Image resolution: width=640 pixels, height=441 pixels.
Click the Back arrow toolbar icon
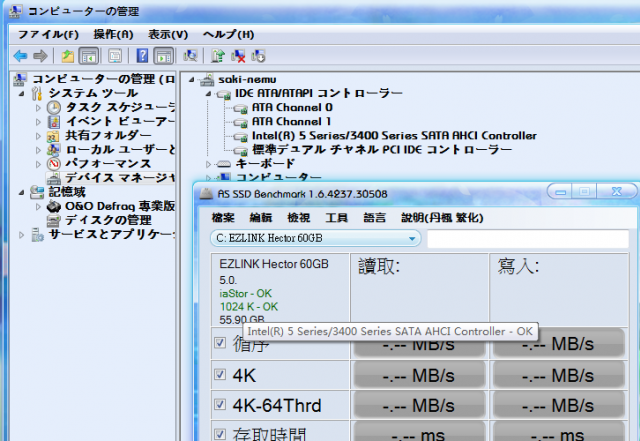click(x=20, y=56)
